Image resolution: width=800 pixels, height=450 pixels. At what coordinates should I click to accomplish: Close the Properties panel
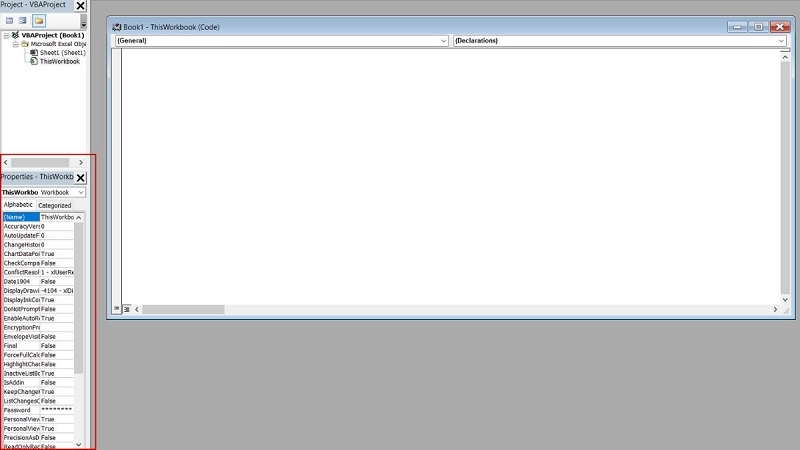tap(81, 178)
